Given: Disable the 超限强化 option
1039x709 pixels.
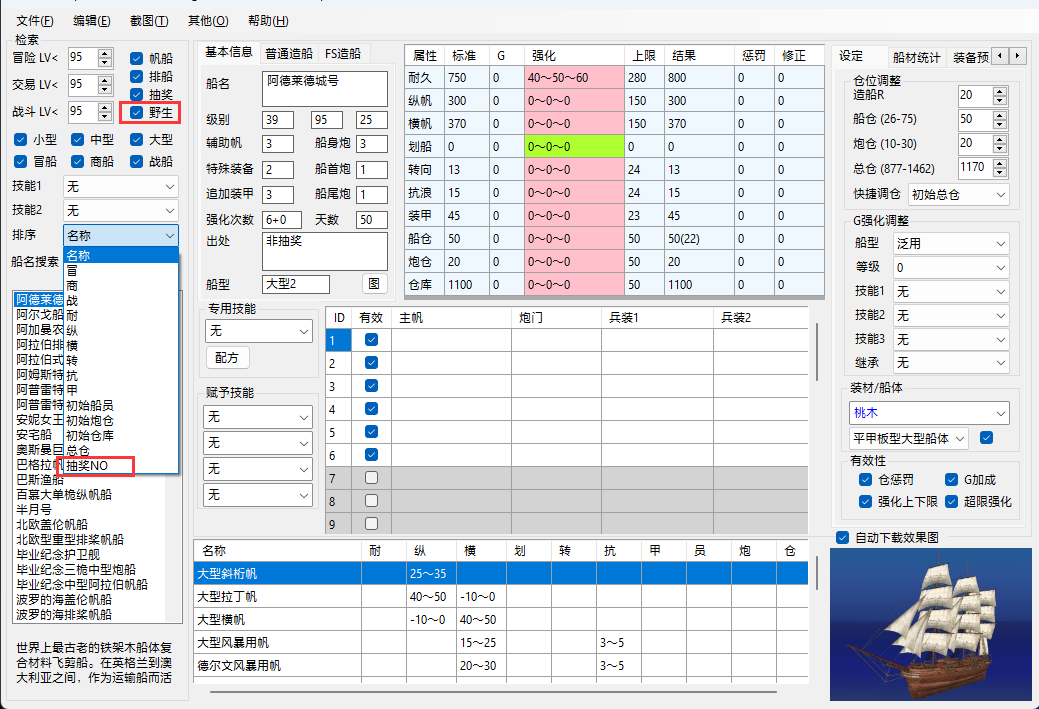Looking at the screenshot, I should click(x=951, y=501).
